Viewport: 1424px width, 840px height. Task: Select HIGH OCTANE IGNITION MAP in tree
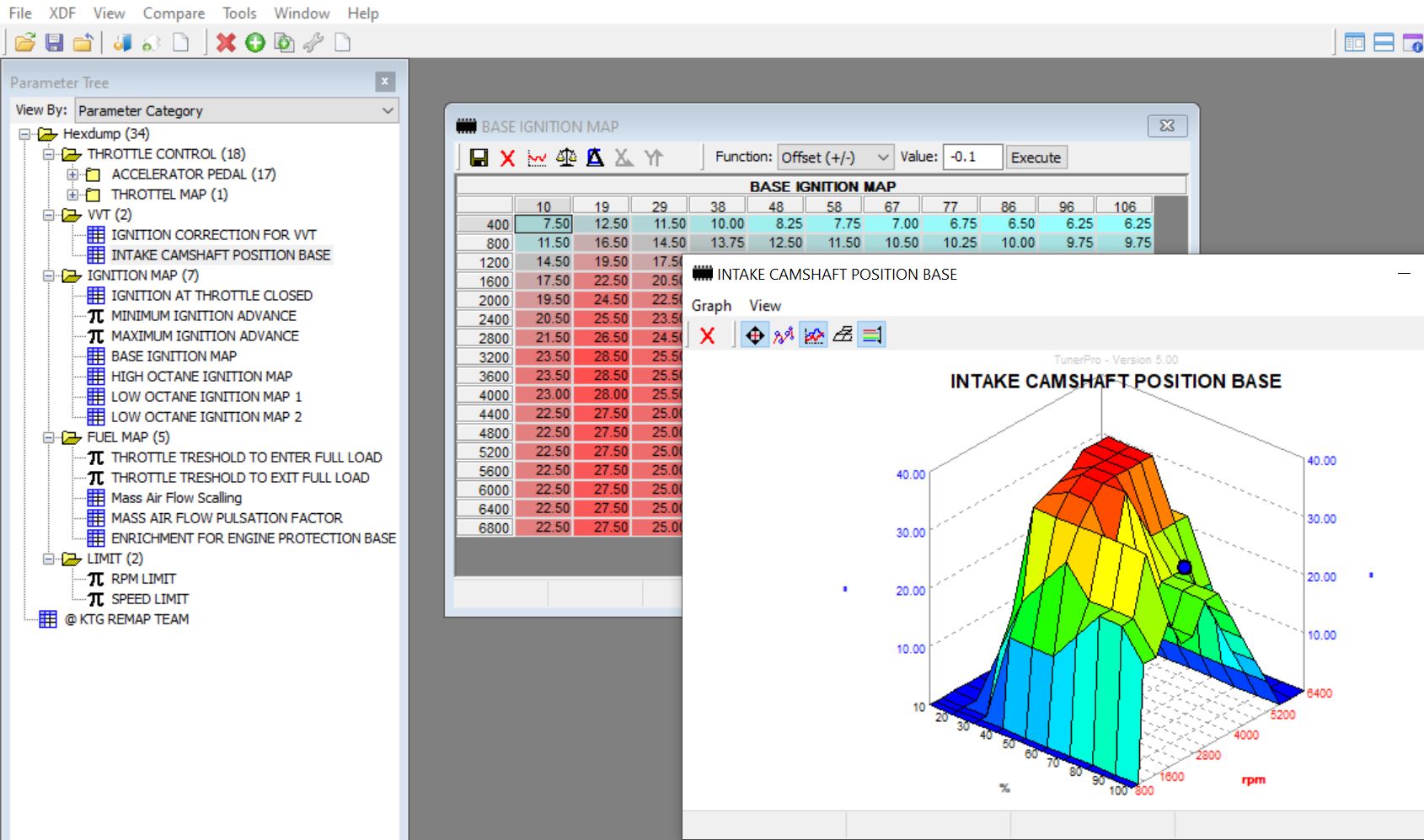tap(201, 377)
